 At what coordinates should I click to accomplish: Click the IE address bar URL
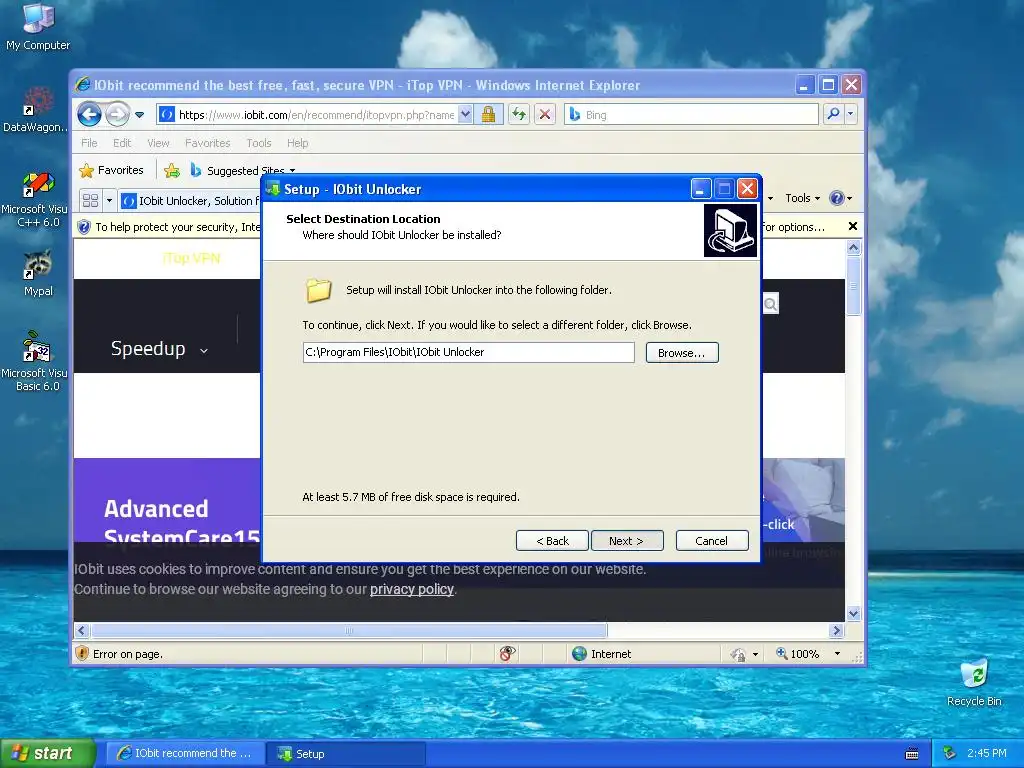tap(316, 115)
